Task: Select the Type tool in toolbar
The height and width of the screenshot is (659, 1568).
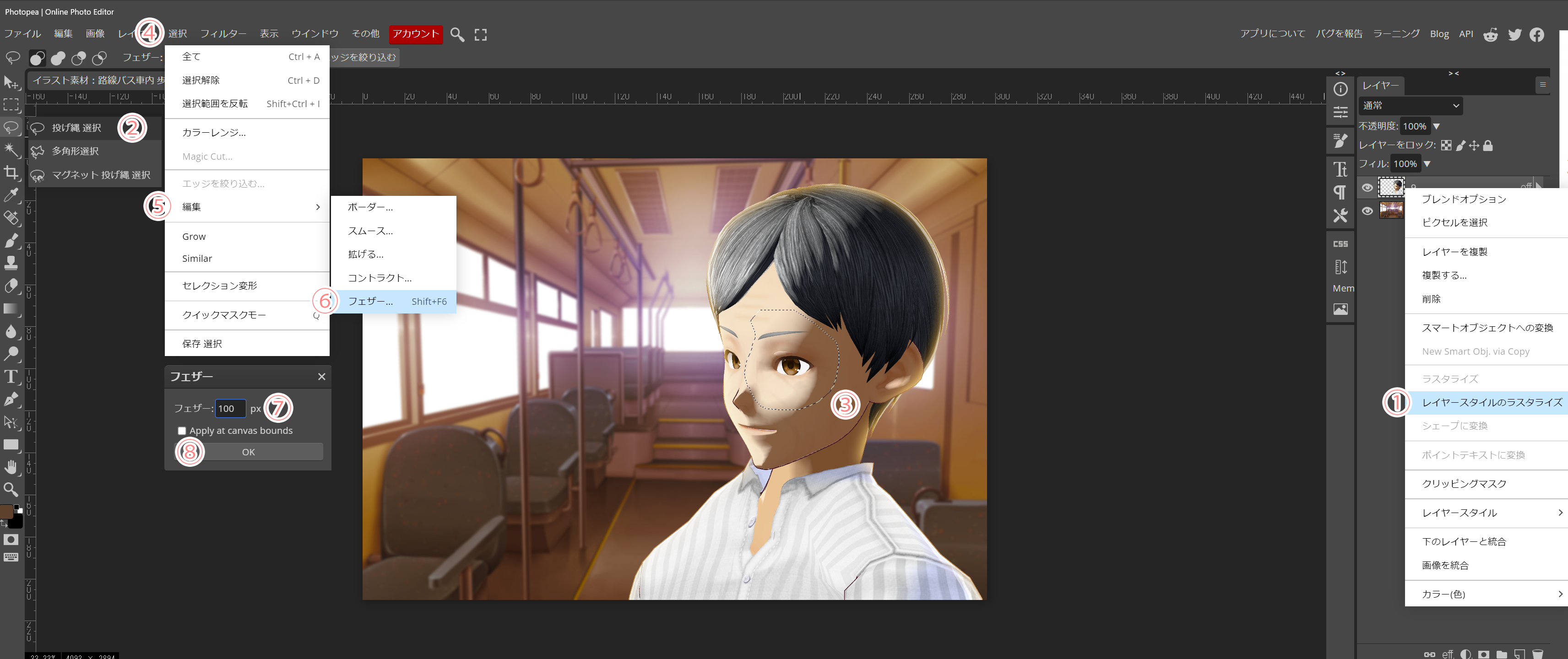Action: point(11,377)
